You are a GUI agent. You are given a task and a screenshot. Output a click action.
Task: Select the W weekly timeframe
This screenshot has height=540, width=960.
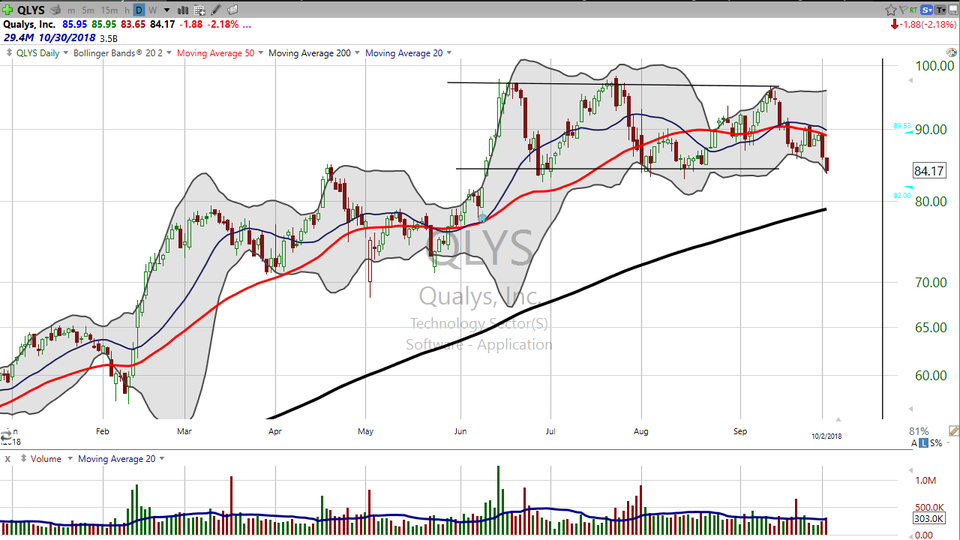click(153, 10)
